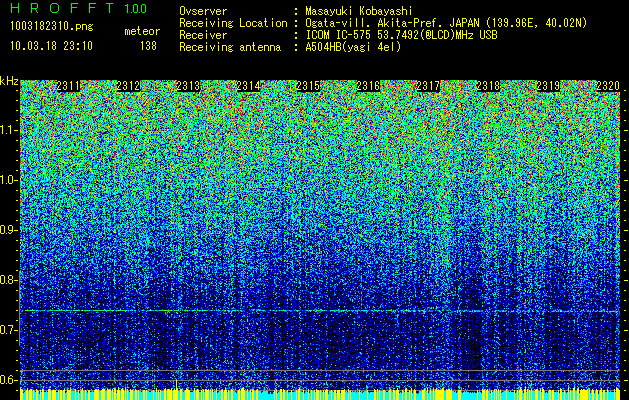The image size is (629, 400).
Task: Click the date stamp 10.03.18 23:10
Action: coord(51,46)
